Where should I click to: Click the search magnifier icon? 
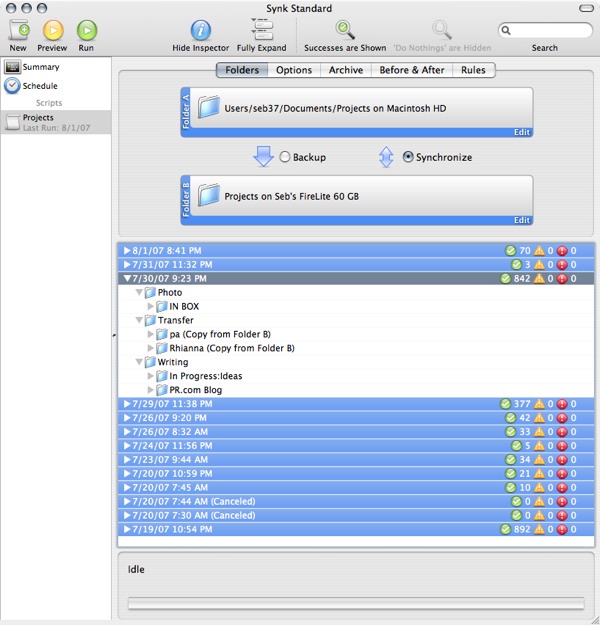click(506, 30)
